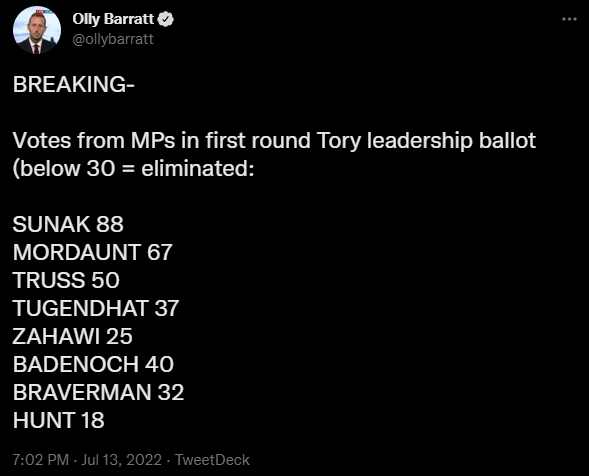Click the verified checkmark badge
Image resolution: width=589 pixels, height=476 pixels.
165,19
